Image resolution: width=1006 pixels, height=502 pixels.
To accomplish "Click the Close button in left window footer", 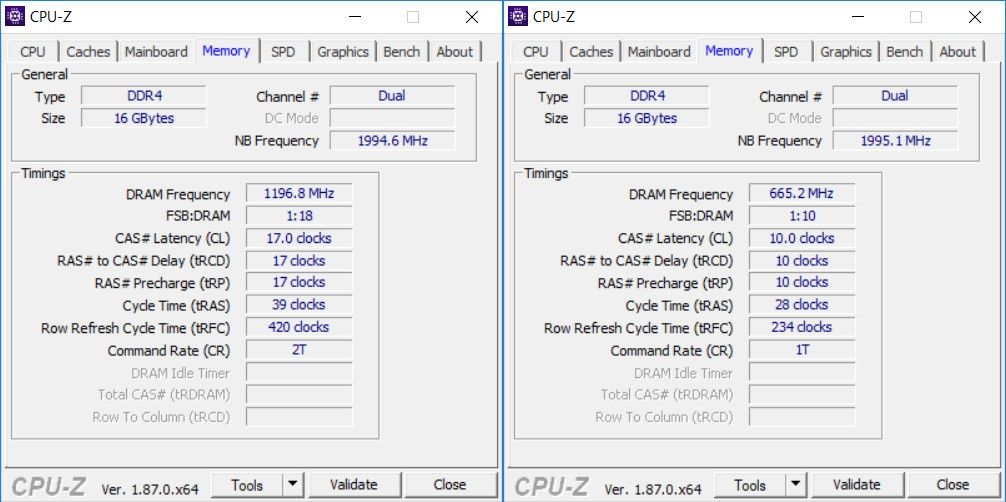I will pos(450,485).
